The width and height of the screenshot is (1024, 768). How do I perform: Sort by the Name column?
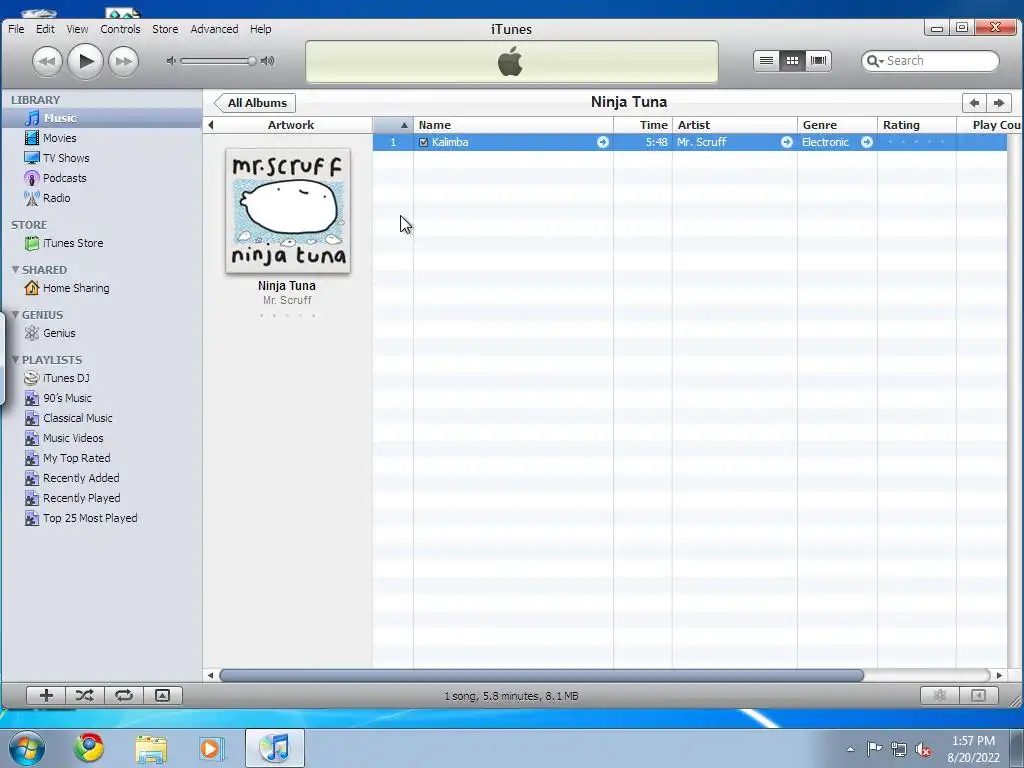point(513,125)
